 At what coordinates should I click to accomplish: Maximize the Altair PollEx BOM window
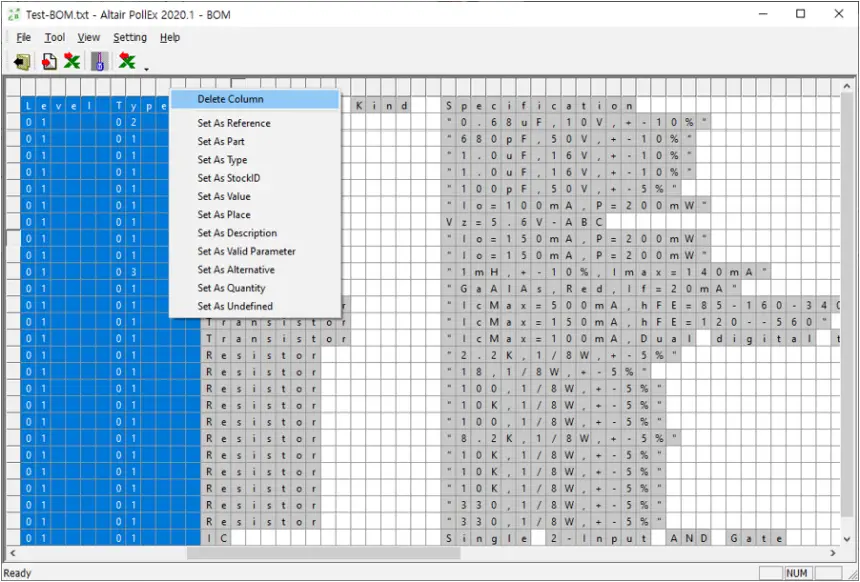click(x=801, y=14)
